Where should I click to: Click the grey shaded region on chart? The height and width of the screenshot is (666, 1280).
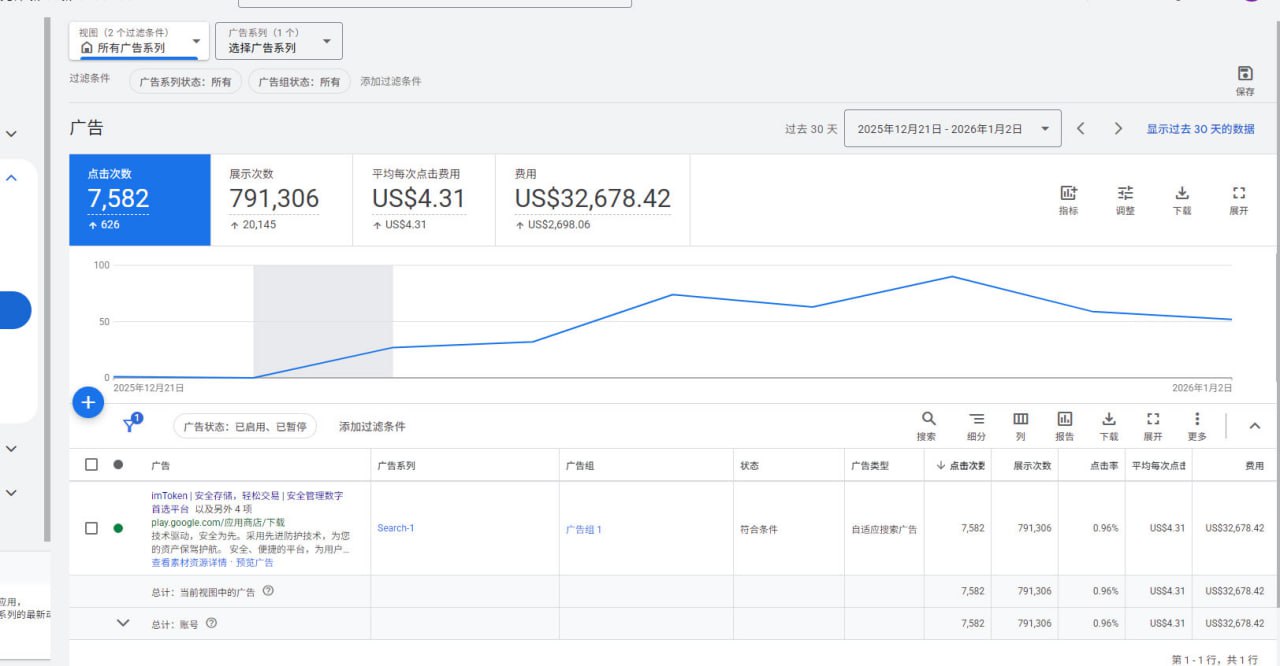pos(323,321)
